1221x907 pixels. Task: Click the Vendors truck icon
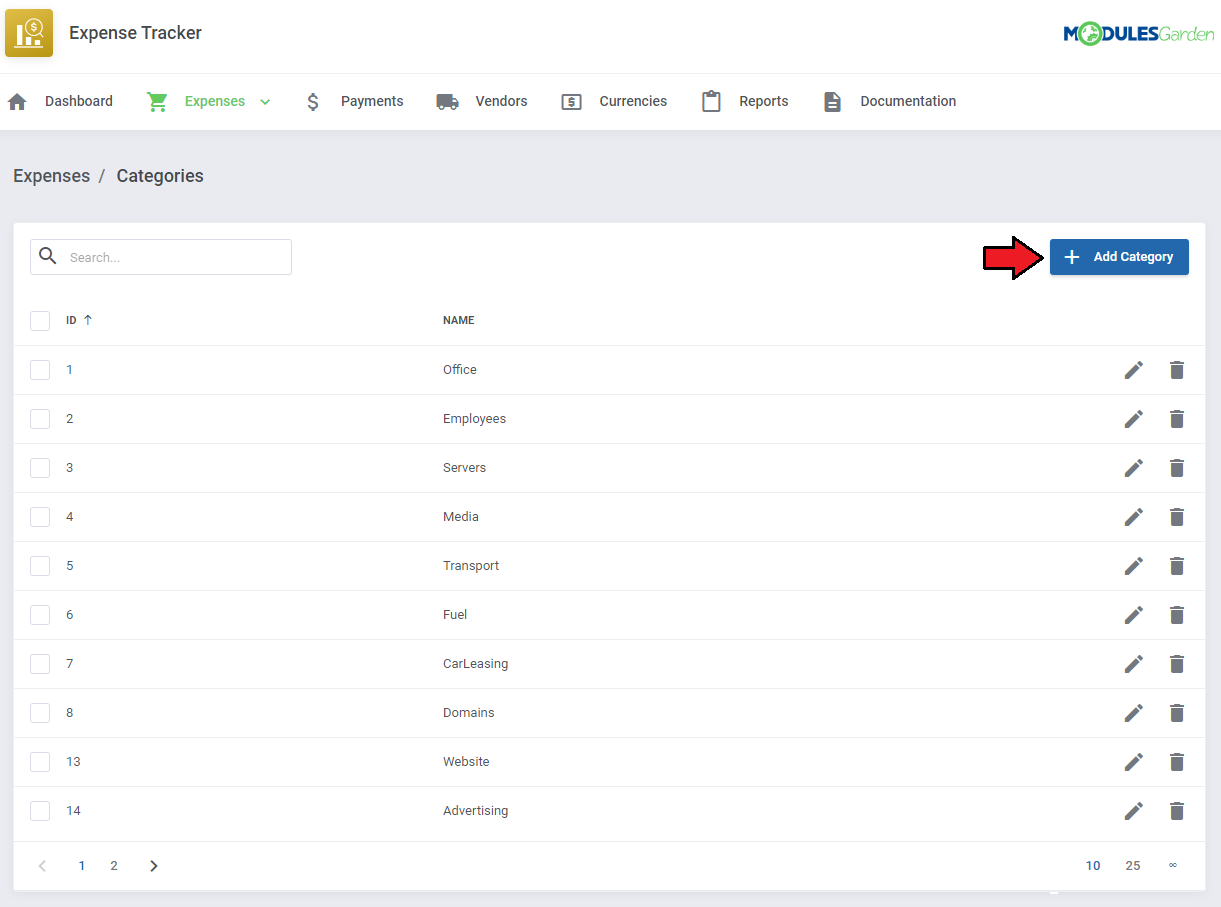click(x=447, y=102)
